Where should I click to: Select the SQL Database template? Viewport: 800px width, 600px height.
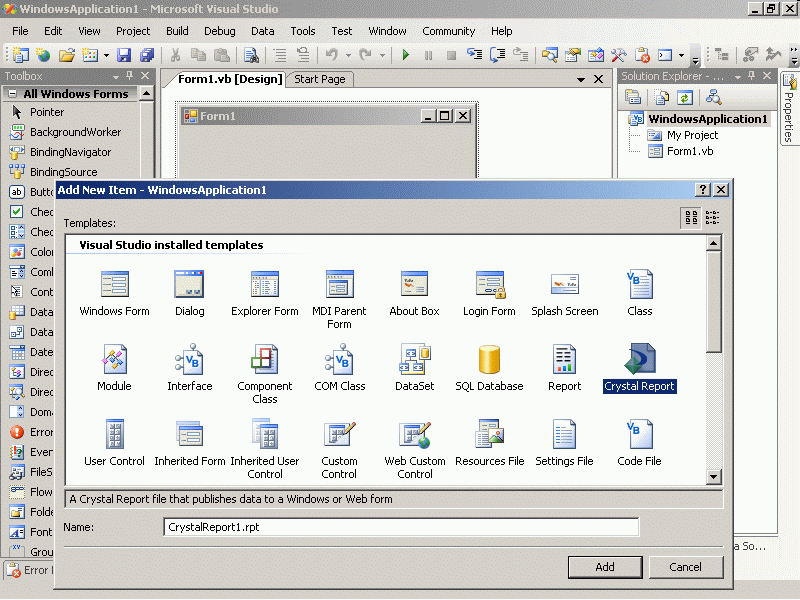489,361
